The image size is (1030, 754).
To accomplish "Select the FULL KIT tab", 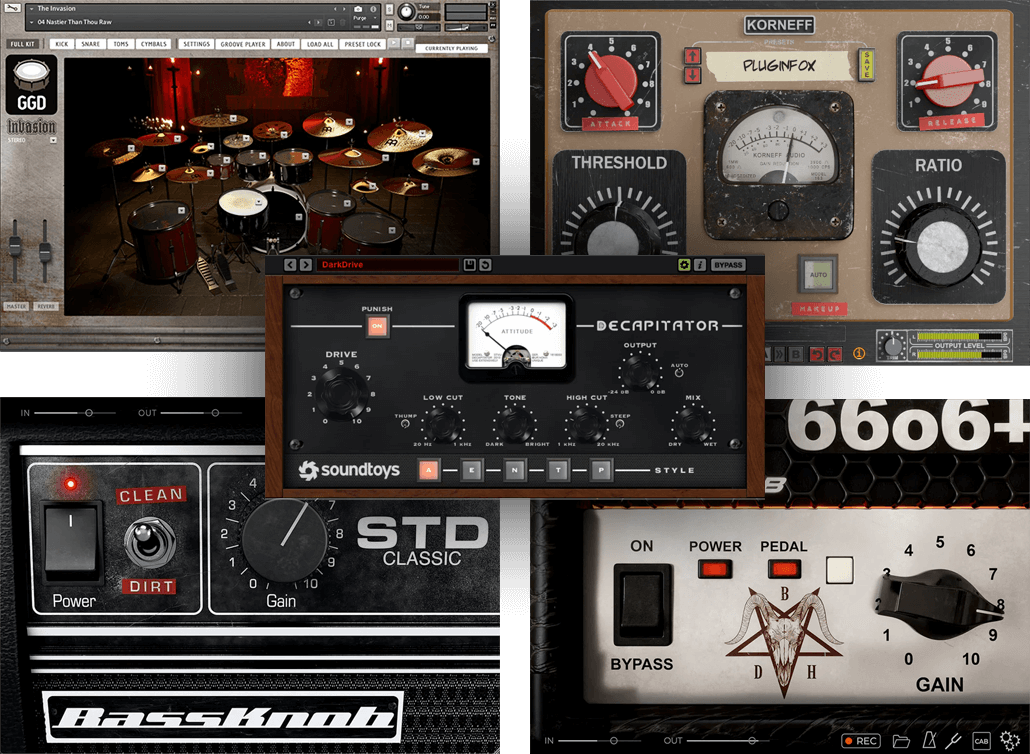I will point(22,44).
